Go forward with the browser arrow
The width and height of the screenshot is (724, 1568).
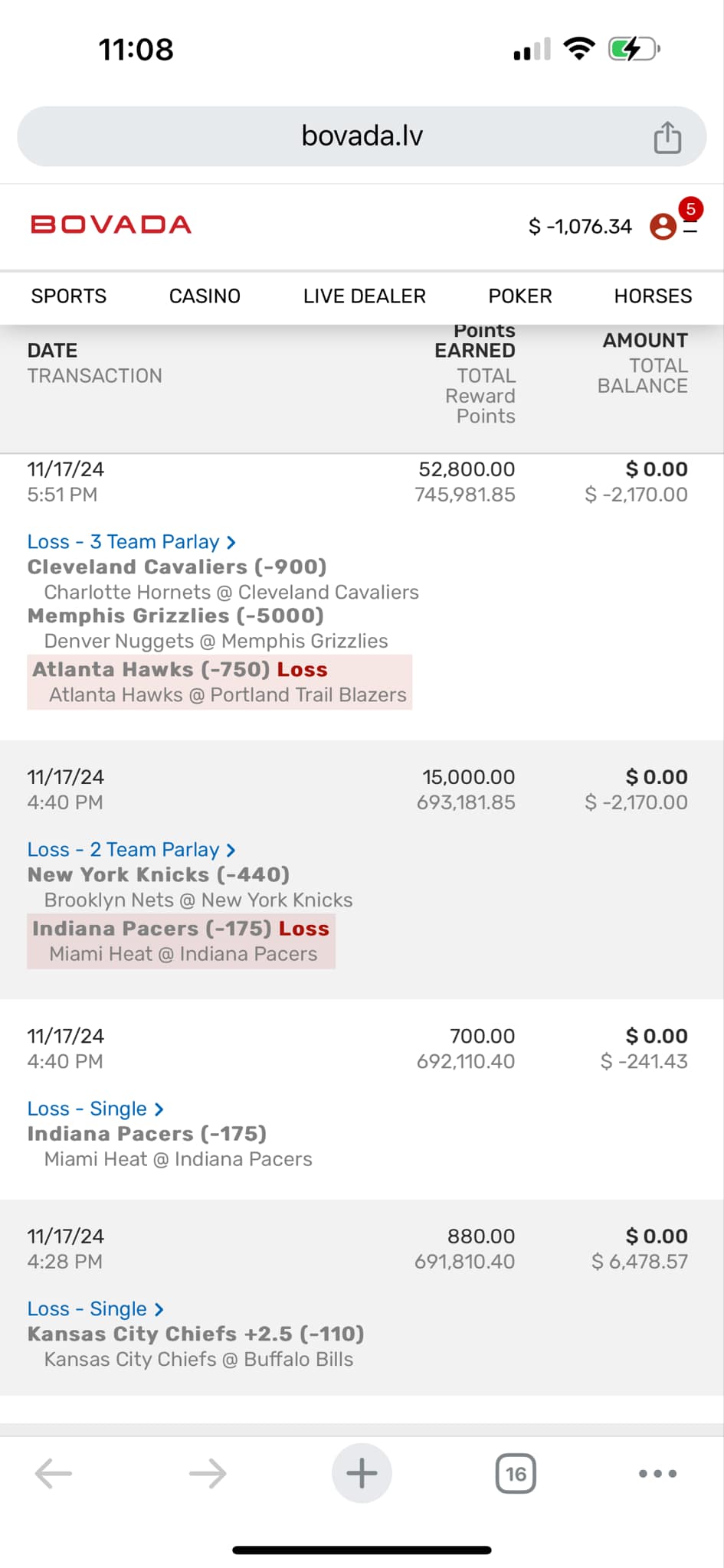208,1473
